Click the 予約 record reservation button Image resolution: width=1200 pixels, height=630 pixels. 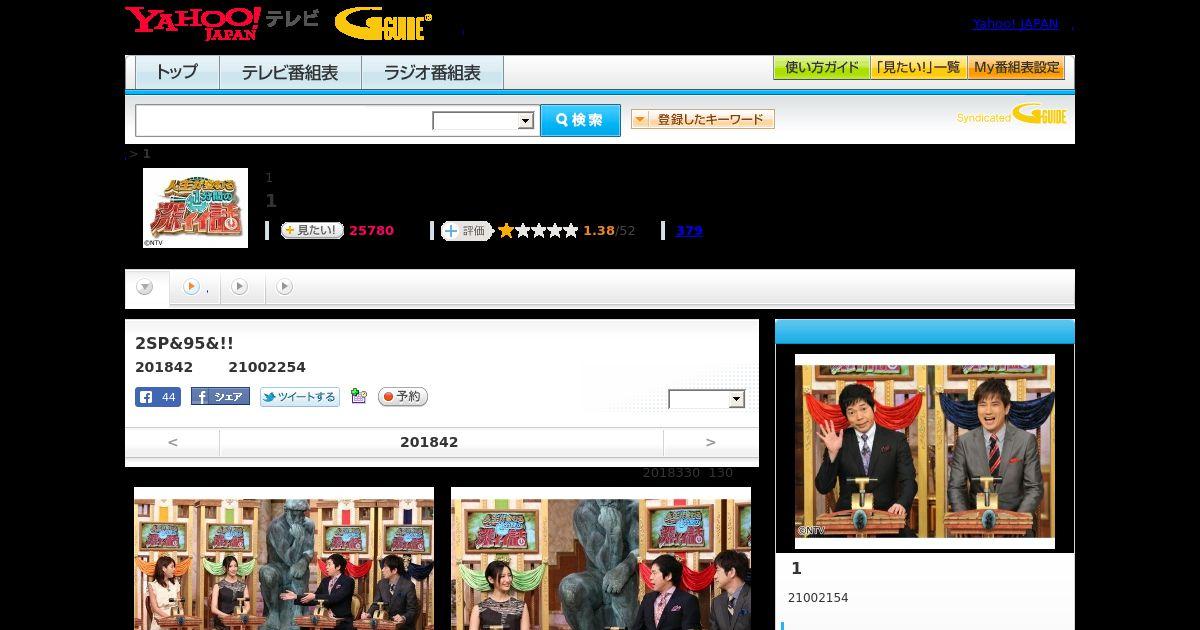(403, 397)
